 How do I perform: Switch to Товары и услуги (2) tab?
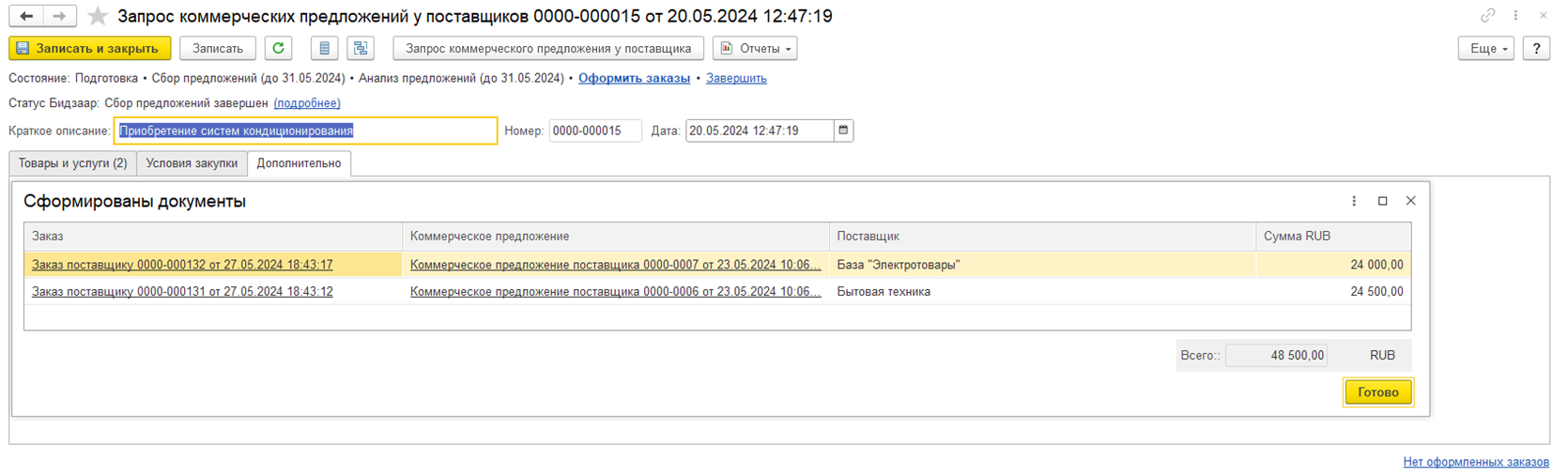pos(73,163)
